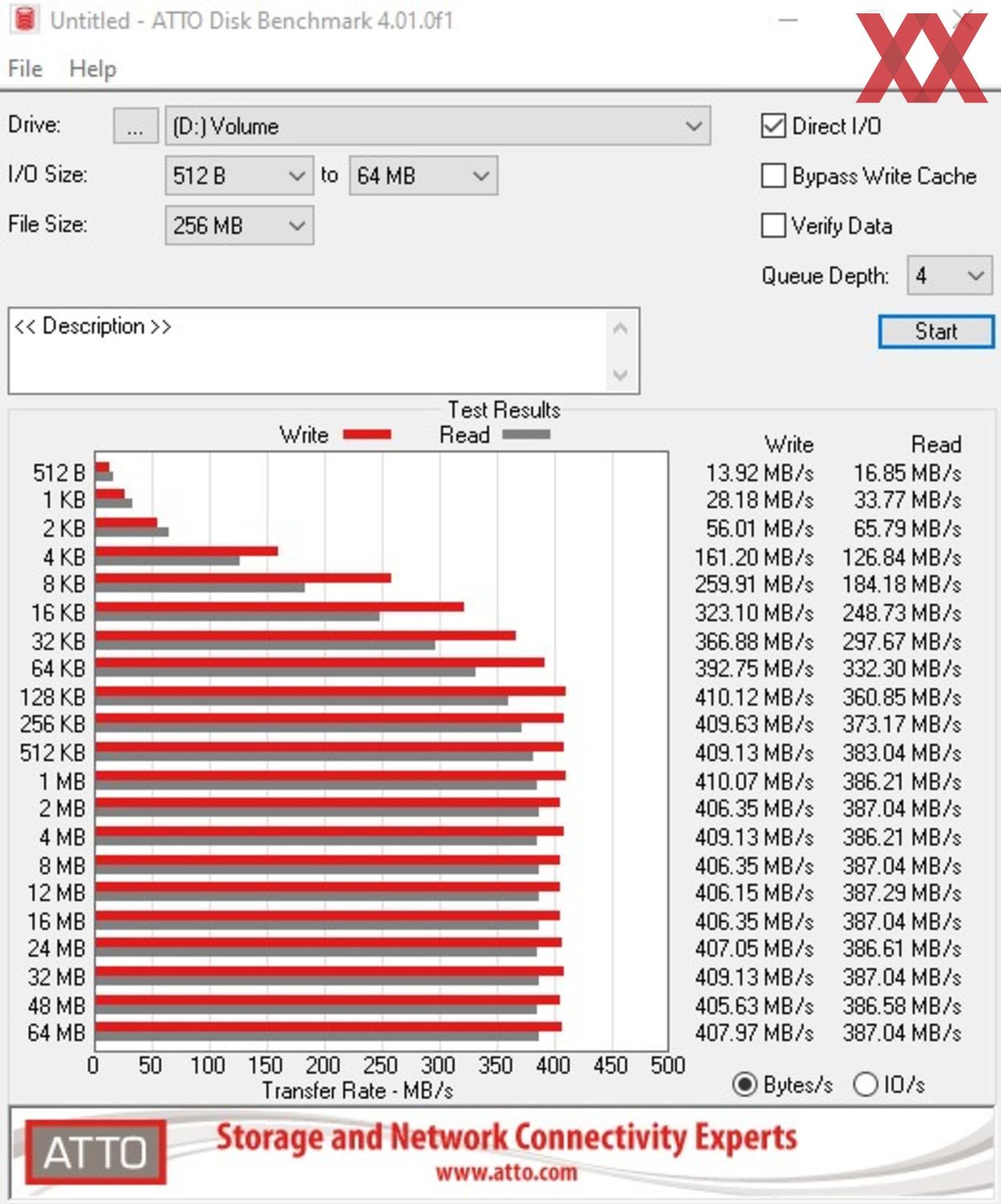The image size is (1001, 1204).
Task: Click the 16 KB gray read bar
Action: pos(238,616)
